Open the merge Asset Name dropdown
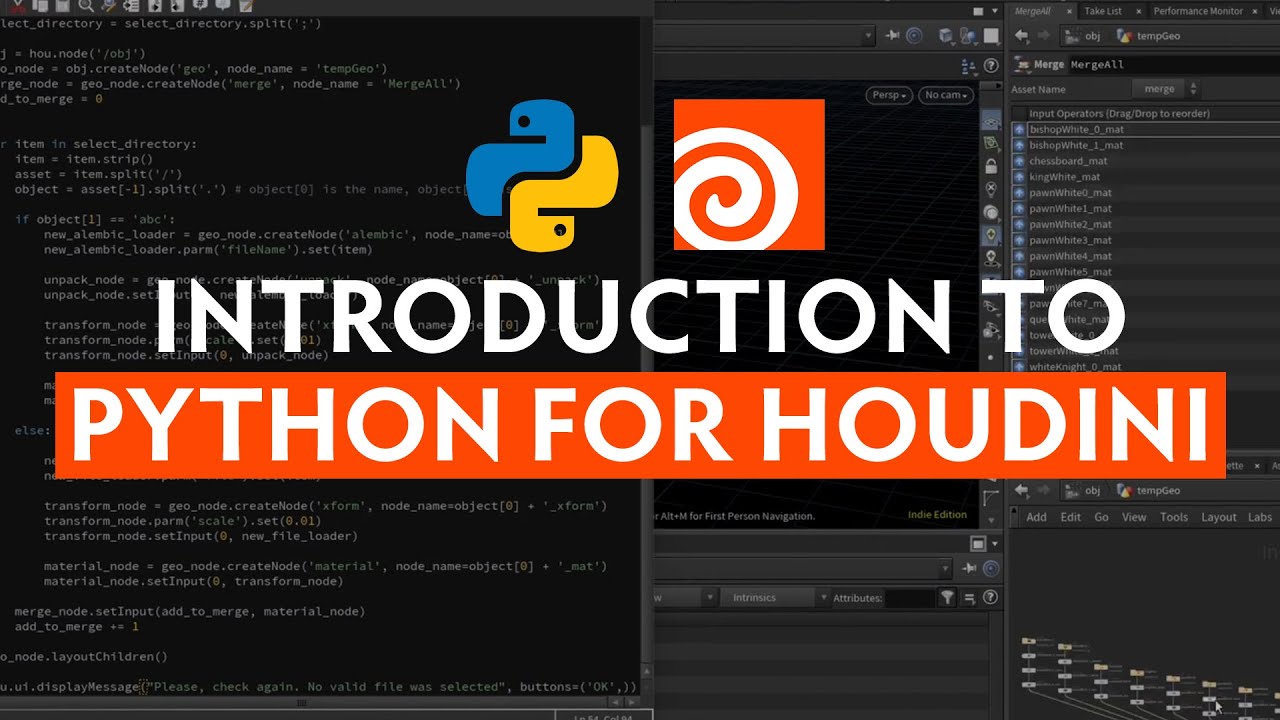Image resolution: width=1280 pixels, height=720 pixels. pos(1168,89)
